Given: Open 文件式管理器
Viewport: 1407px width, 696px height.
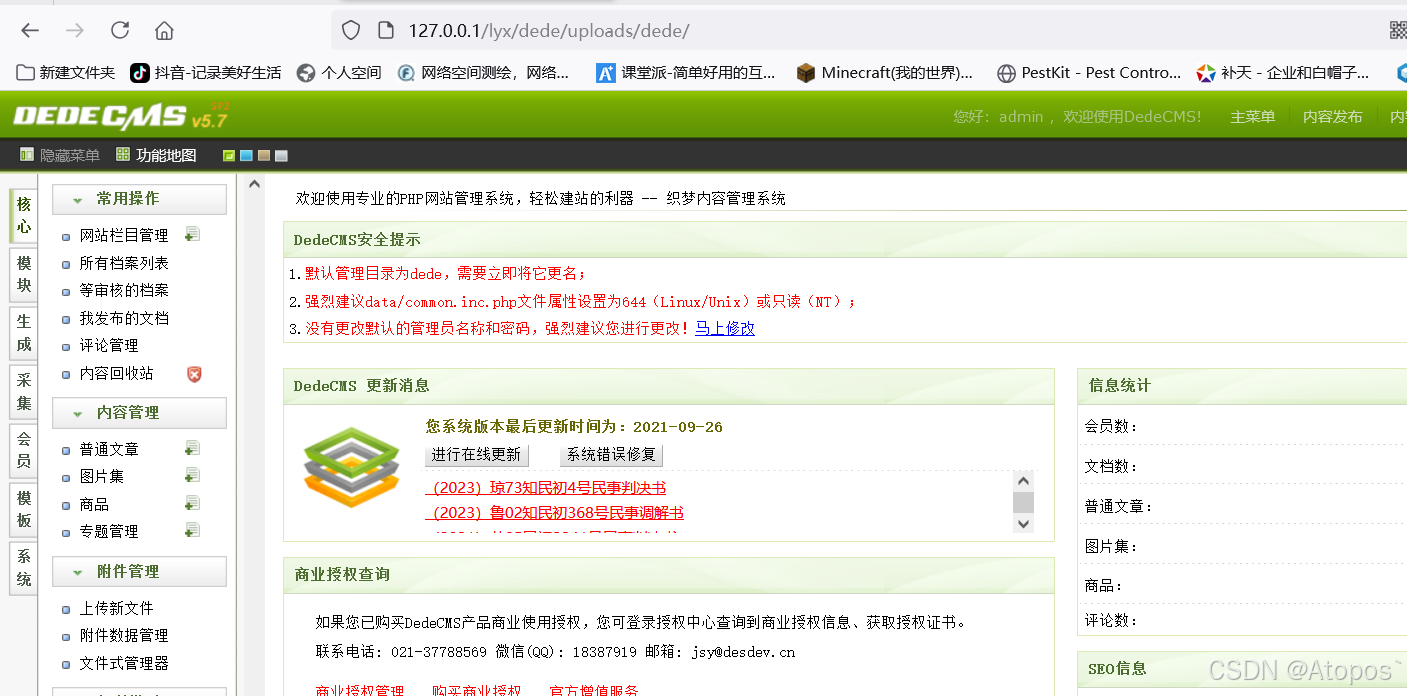Looking at the screenshot, I should (124, 663).
